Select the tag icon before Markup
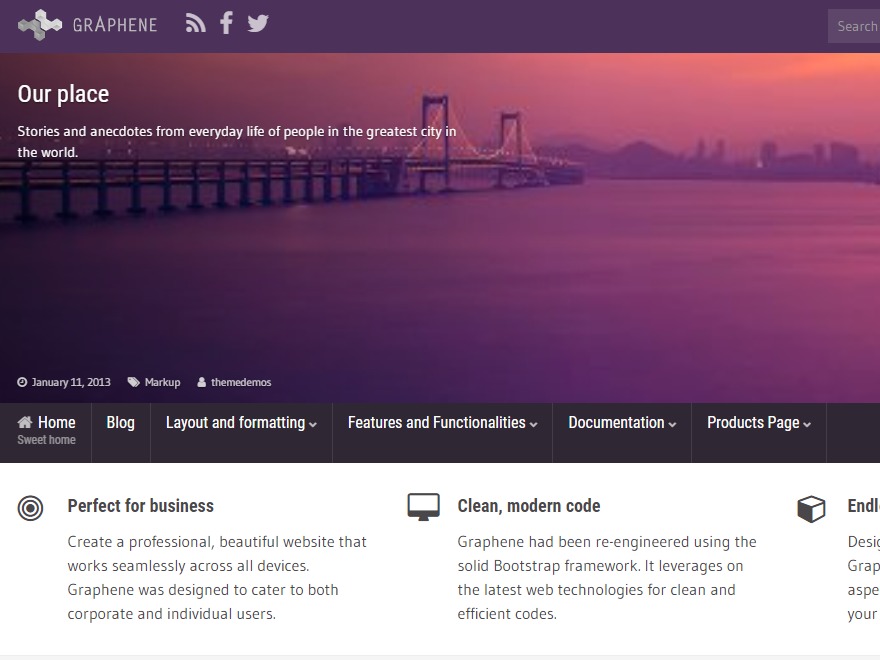880x660 pixels. [x=134, y=381]
